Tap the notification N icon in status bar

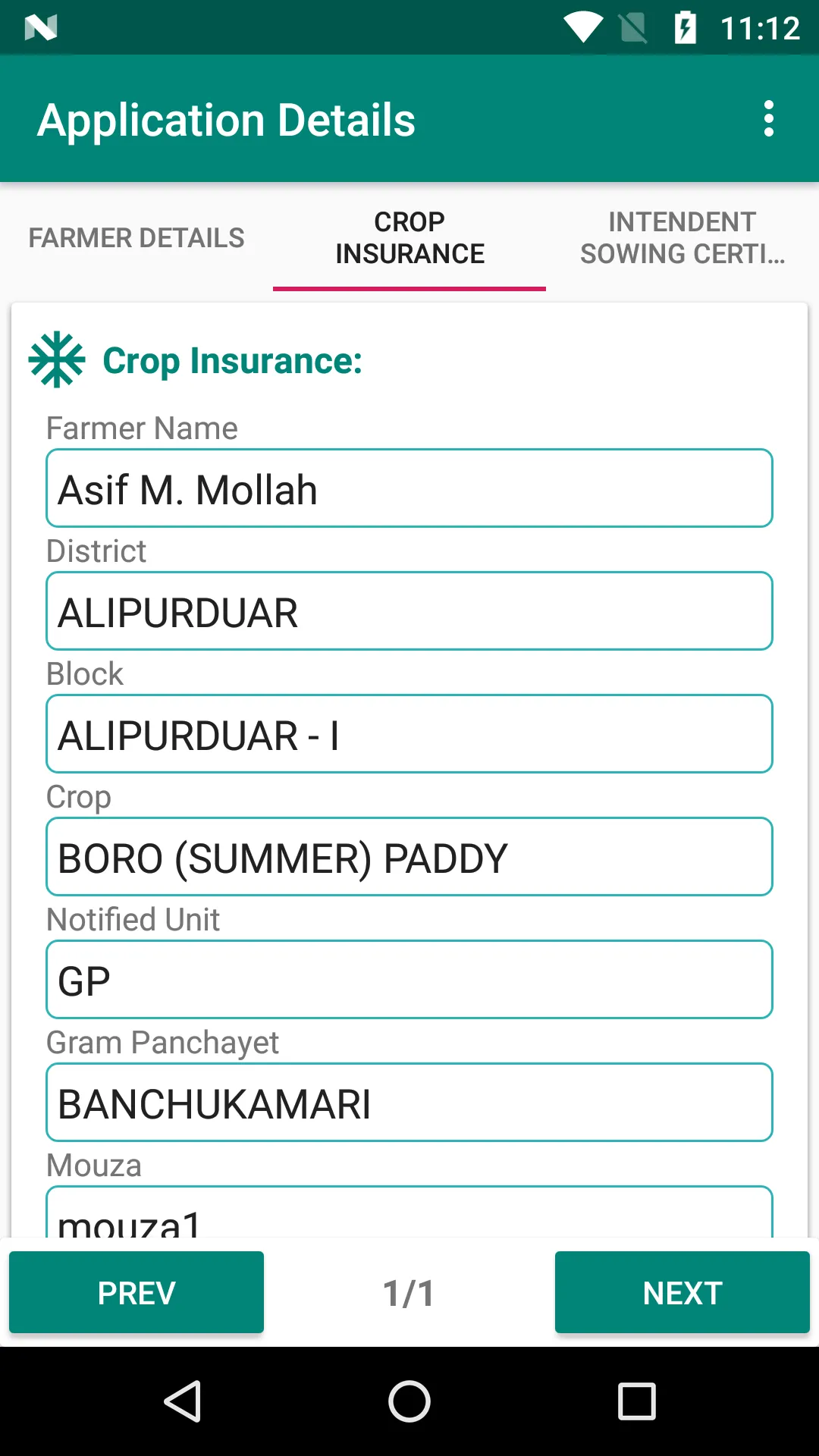pyautogui.click(x=41, y=28)
